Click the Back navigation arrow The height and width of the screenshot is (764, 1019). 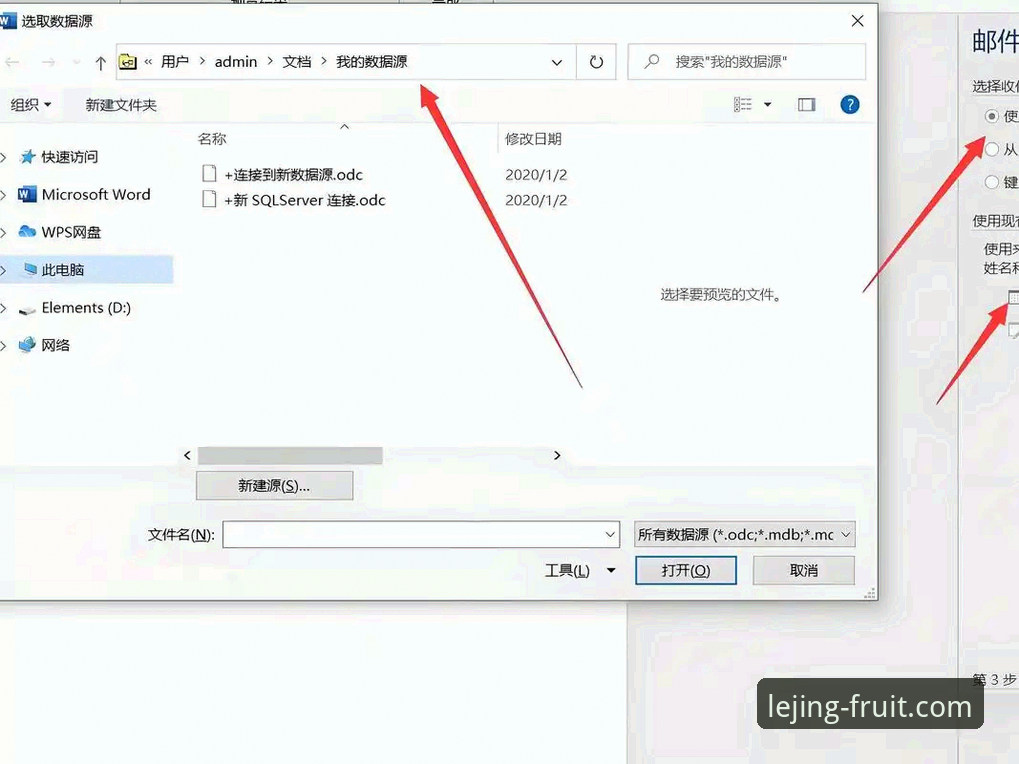(x=12, y=62)
